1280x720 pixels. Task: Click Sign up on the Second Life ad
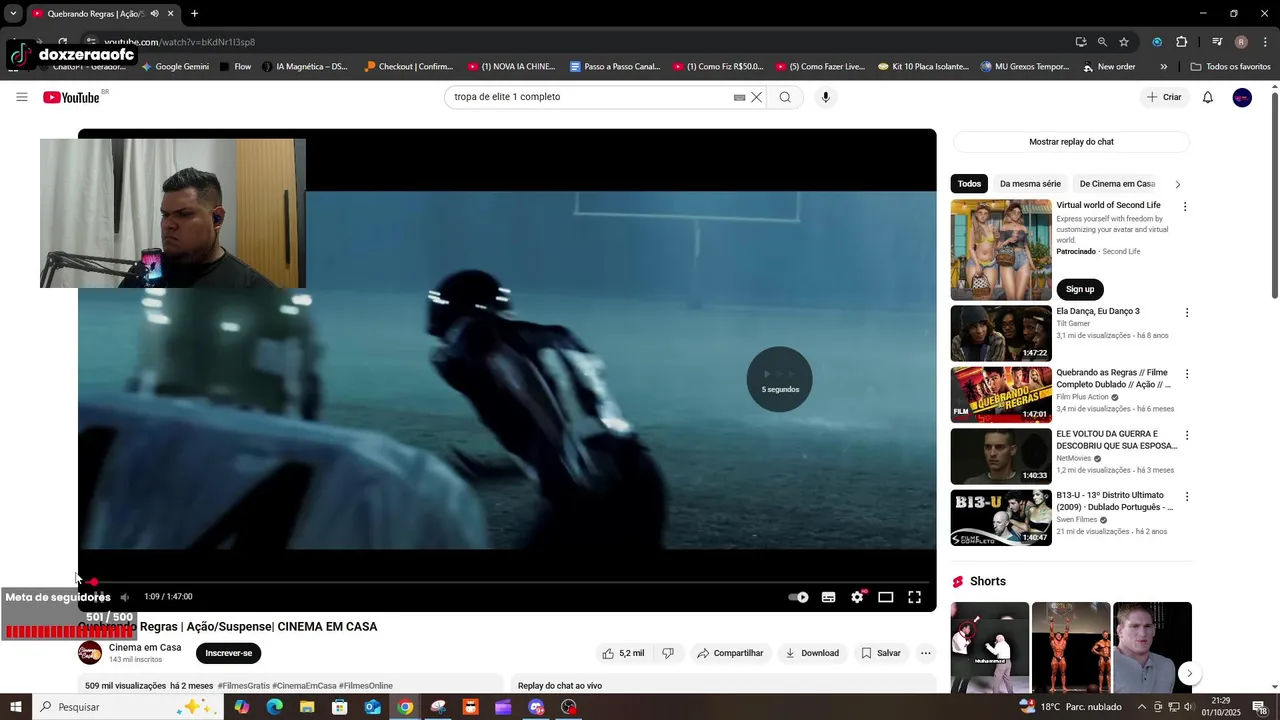coord(1080,289)
